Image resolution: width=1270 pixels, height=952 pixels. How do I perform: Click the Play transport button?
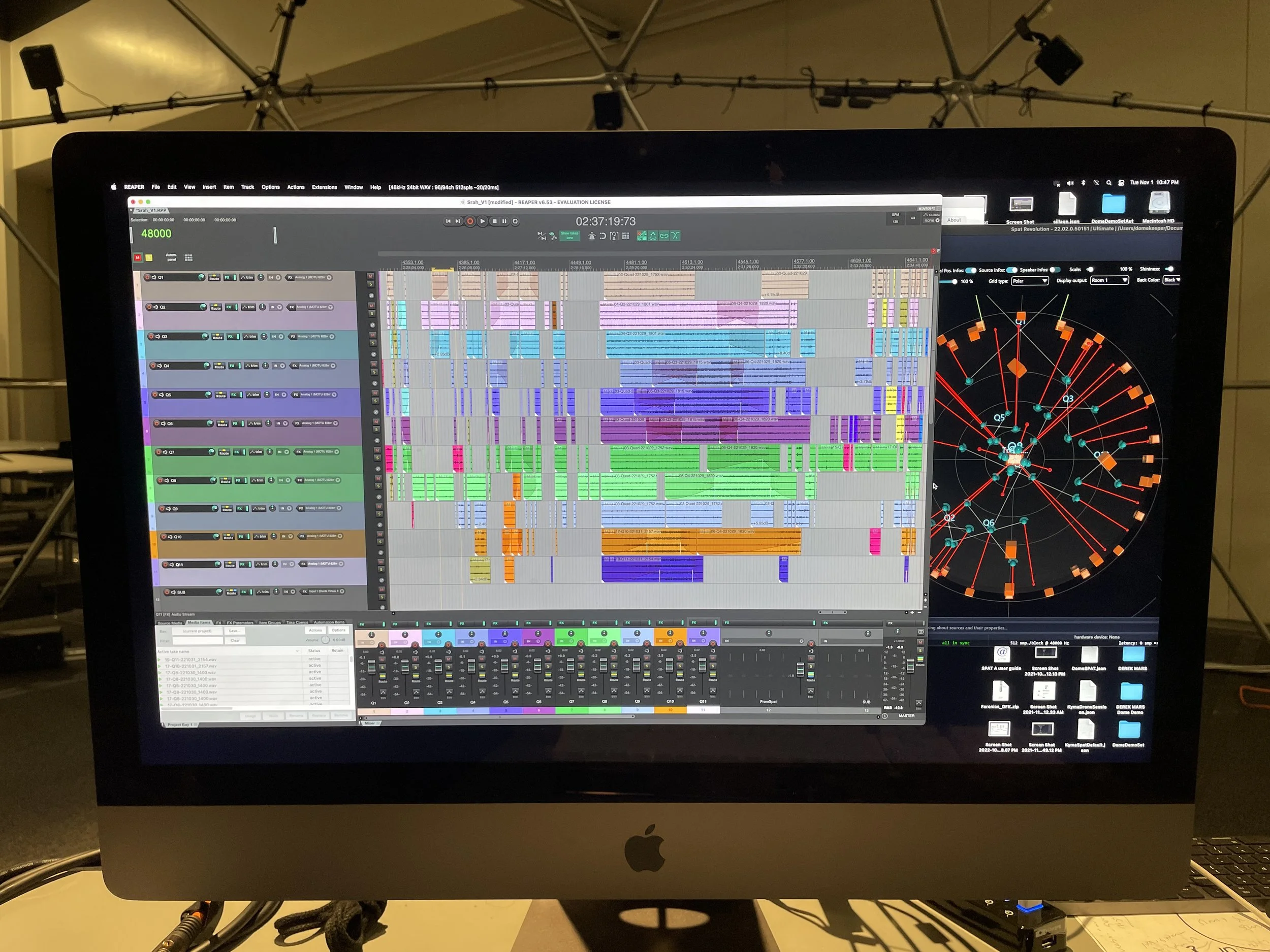[482, 221]
